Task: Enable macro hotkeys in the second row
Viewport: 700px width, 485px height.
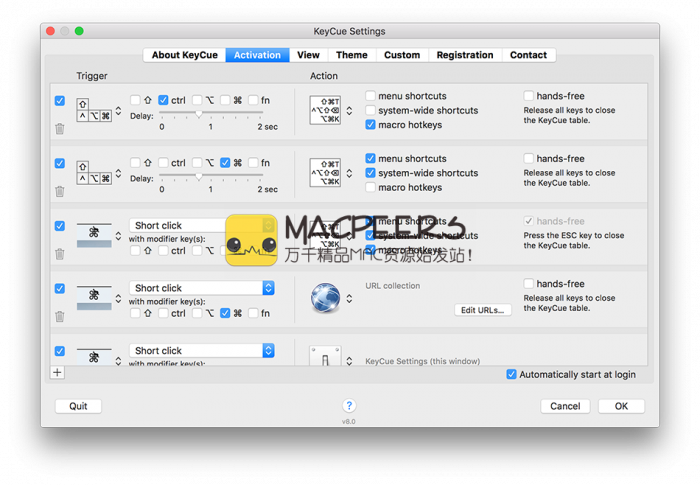Action: pyautogui.click(x=371, y=188)
